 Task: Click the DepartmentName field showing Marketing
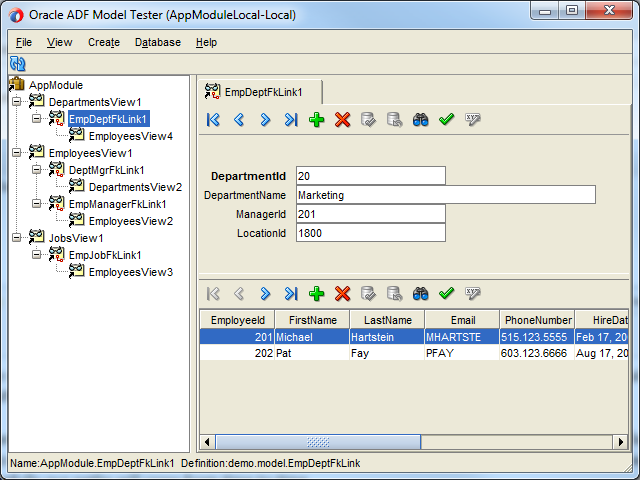[x=446, y=195]
